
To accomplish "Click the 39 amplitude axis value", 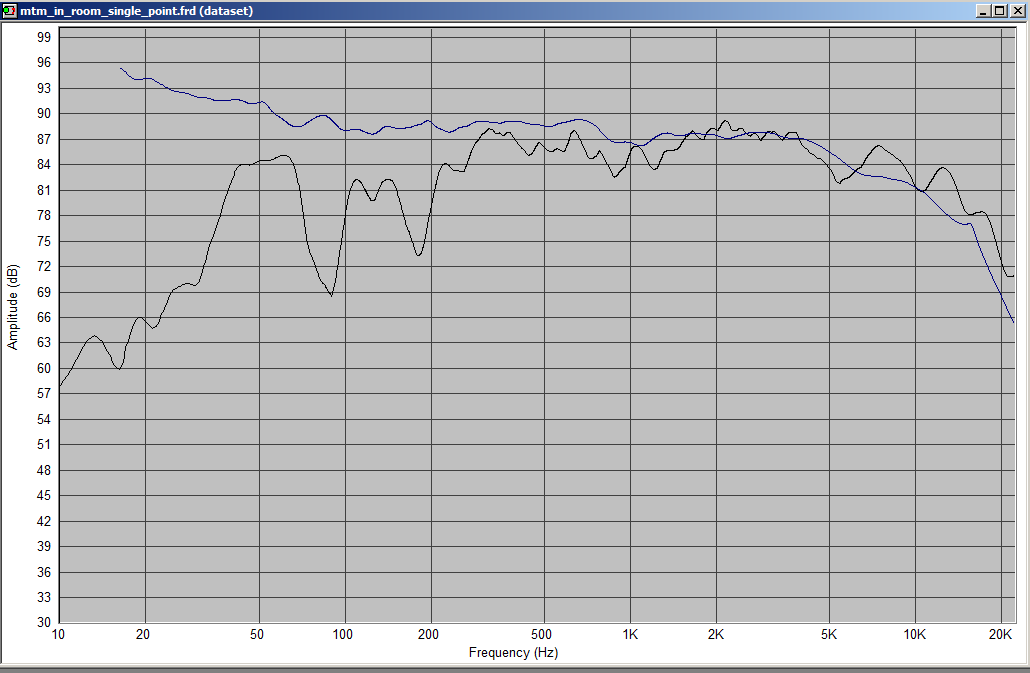I will tap(44, 546).
